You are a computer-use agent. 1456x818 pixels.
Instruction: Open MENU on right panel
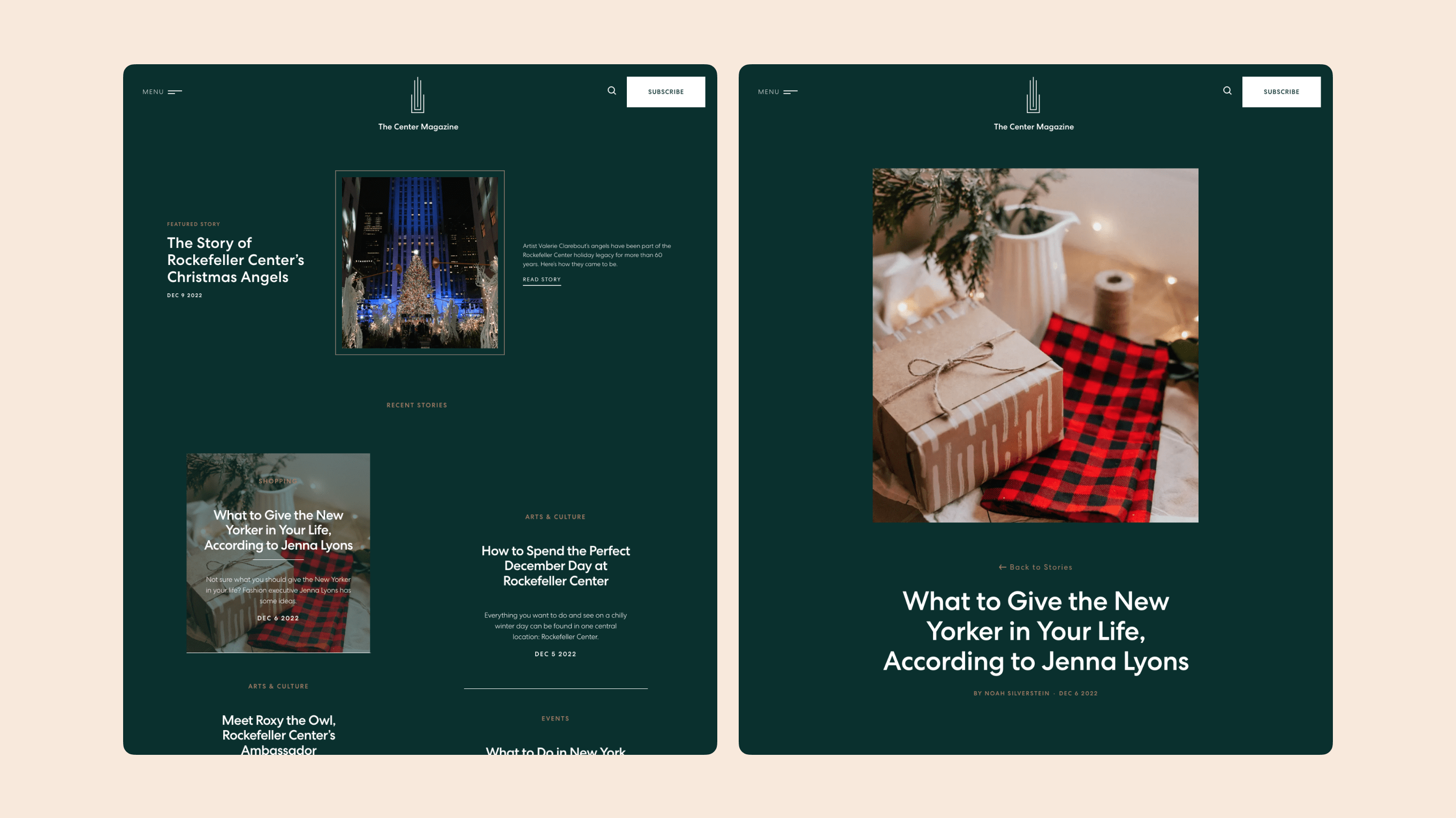coord(778,91)
